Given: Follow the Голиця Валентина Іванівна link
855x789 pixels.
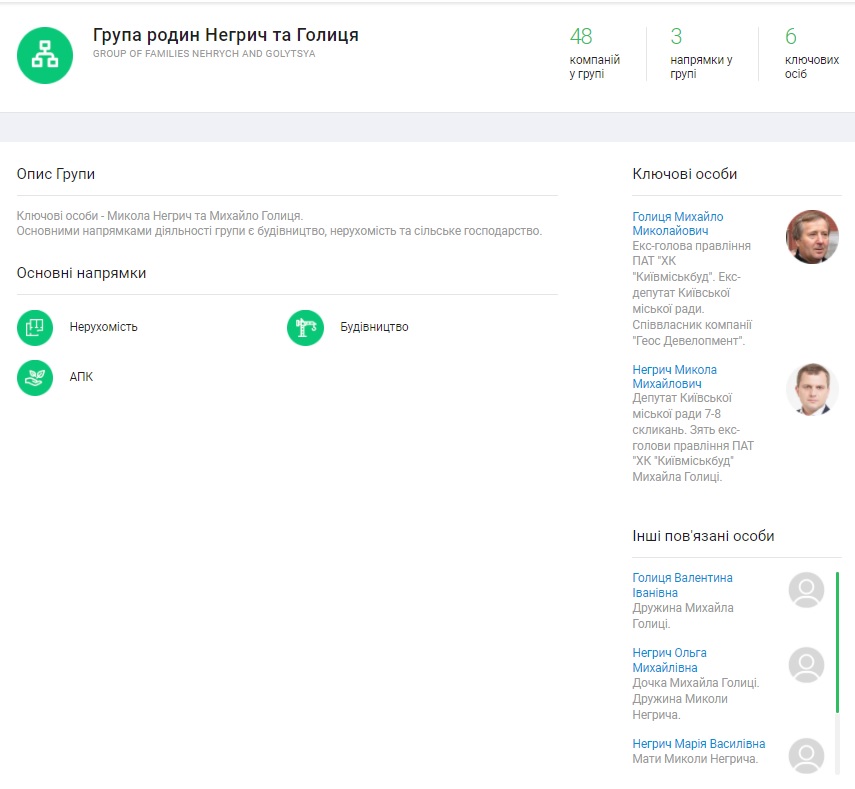Looking at the screenshot, I should pos(682,585).
